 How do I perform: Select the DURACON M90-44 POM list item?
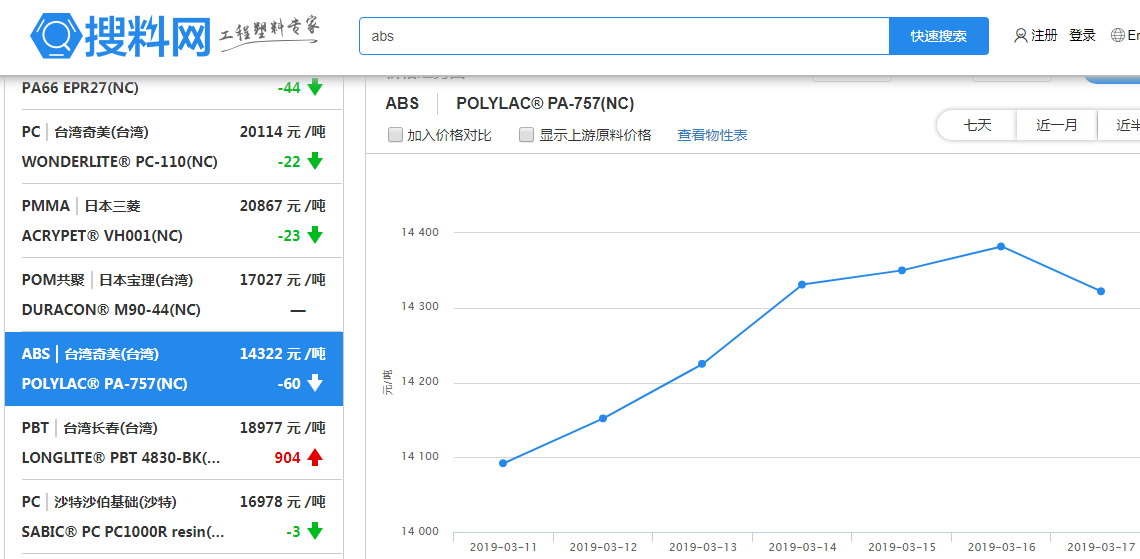[x=174, y=295]
